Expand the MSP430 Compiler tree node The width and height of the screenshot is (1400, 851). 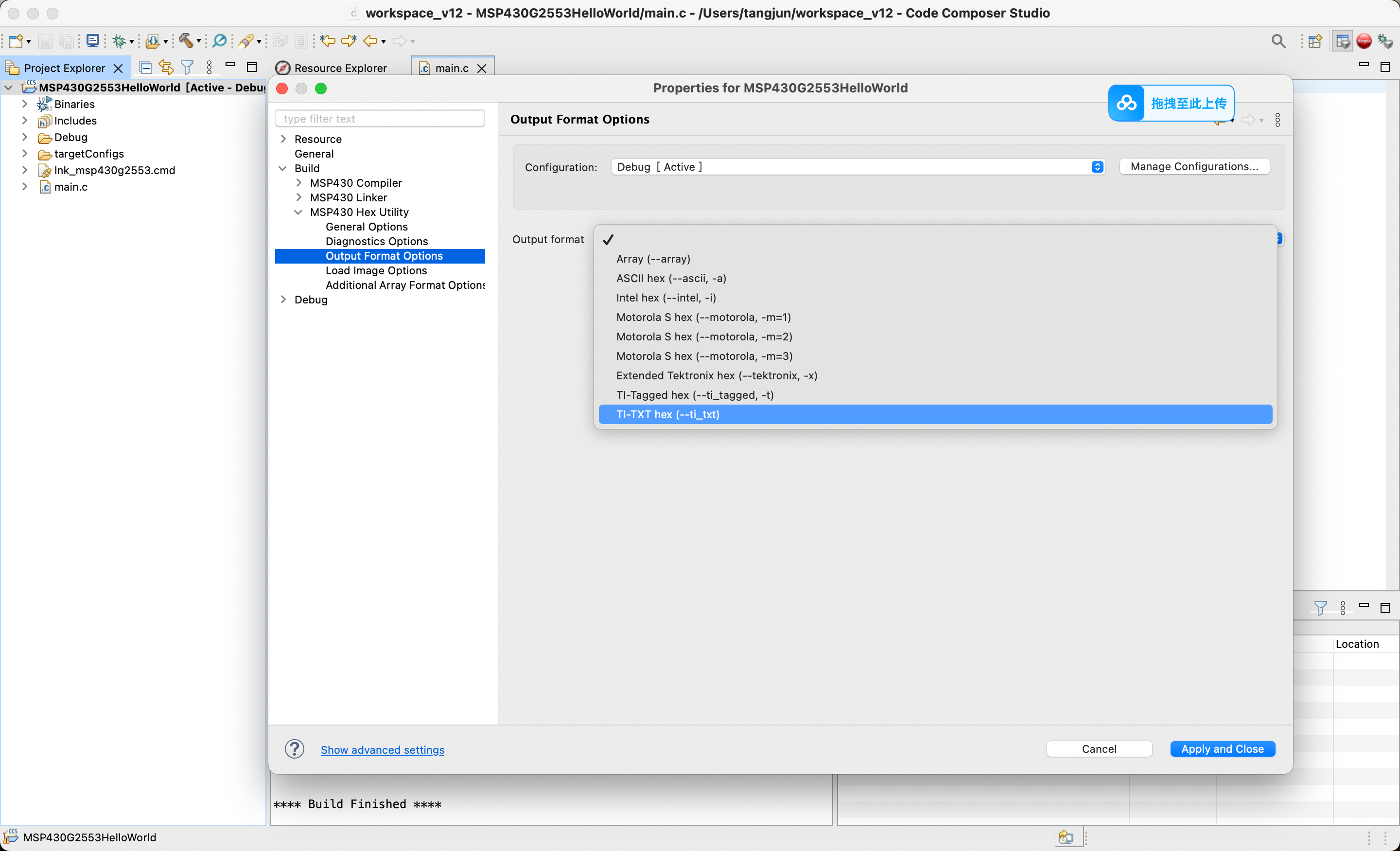pos(298,183)
